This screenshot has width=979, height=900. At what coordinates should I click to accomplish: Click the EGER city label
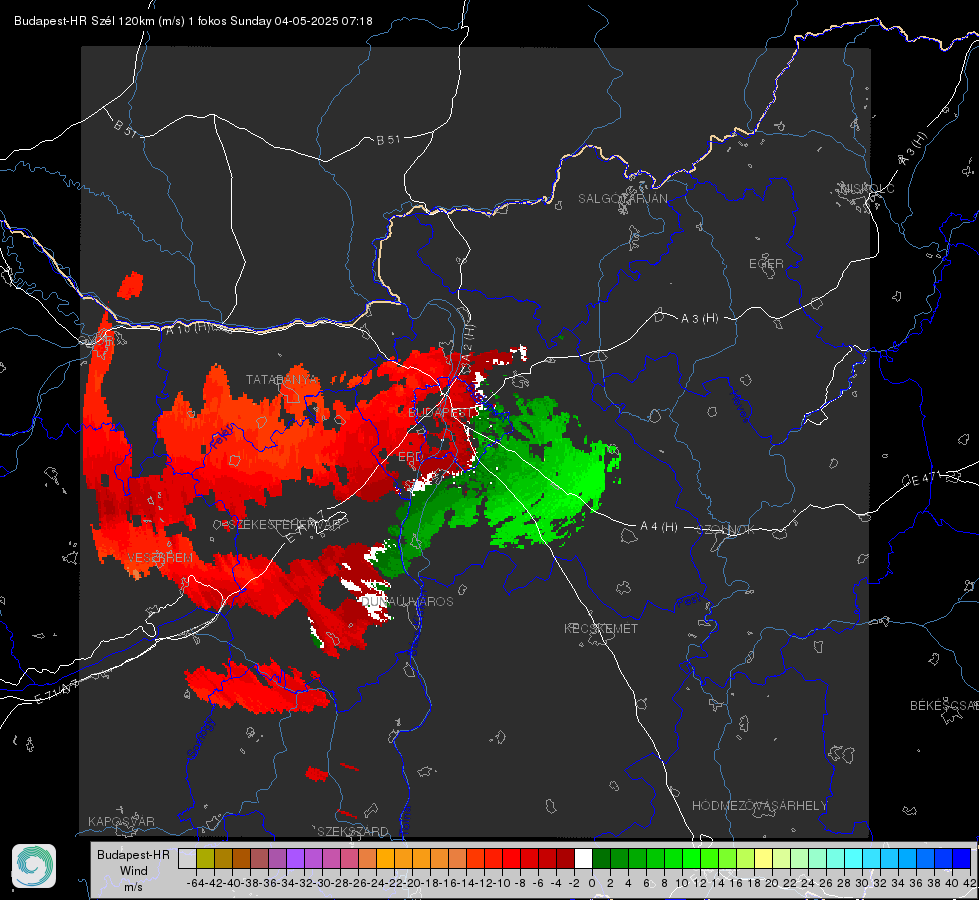pyautogui.click(x=766, y=264)
